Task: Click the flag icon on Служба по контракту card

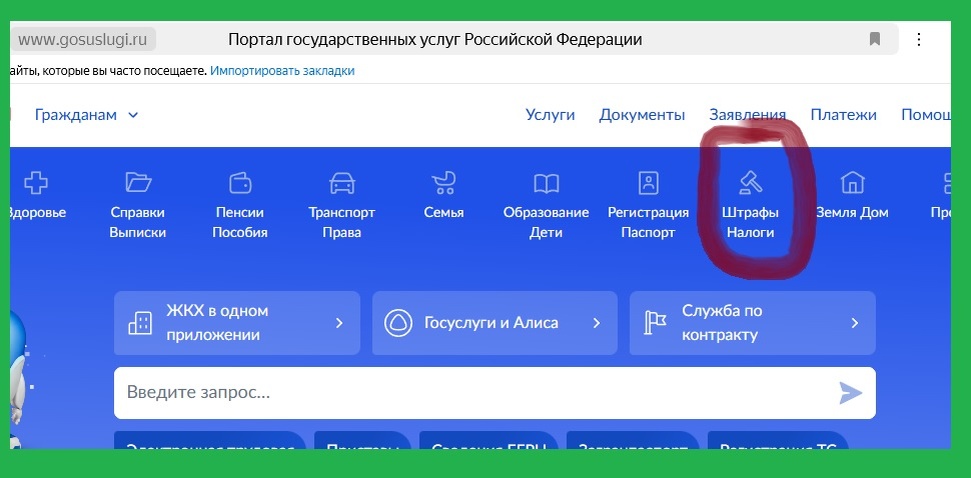Action: 655,323
